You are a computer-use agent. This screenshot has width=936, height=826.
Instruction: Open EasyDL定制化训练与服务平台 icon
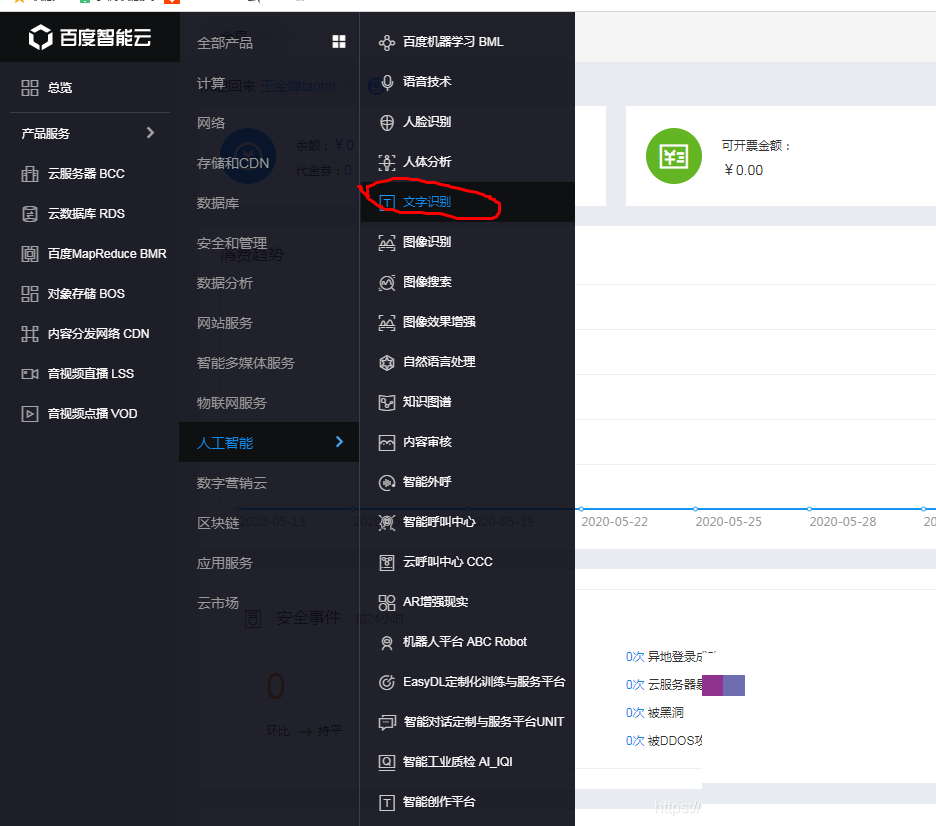pyautogui.click(x=387, y=682)
